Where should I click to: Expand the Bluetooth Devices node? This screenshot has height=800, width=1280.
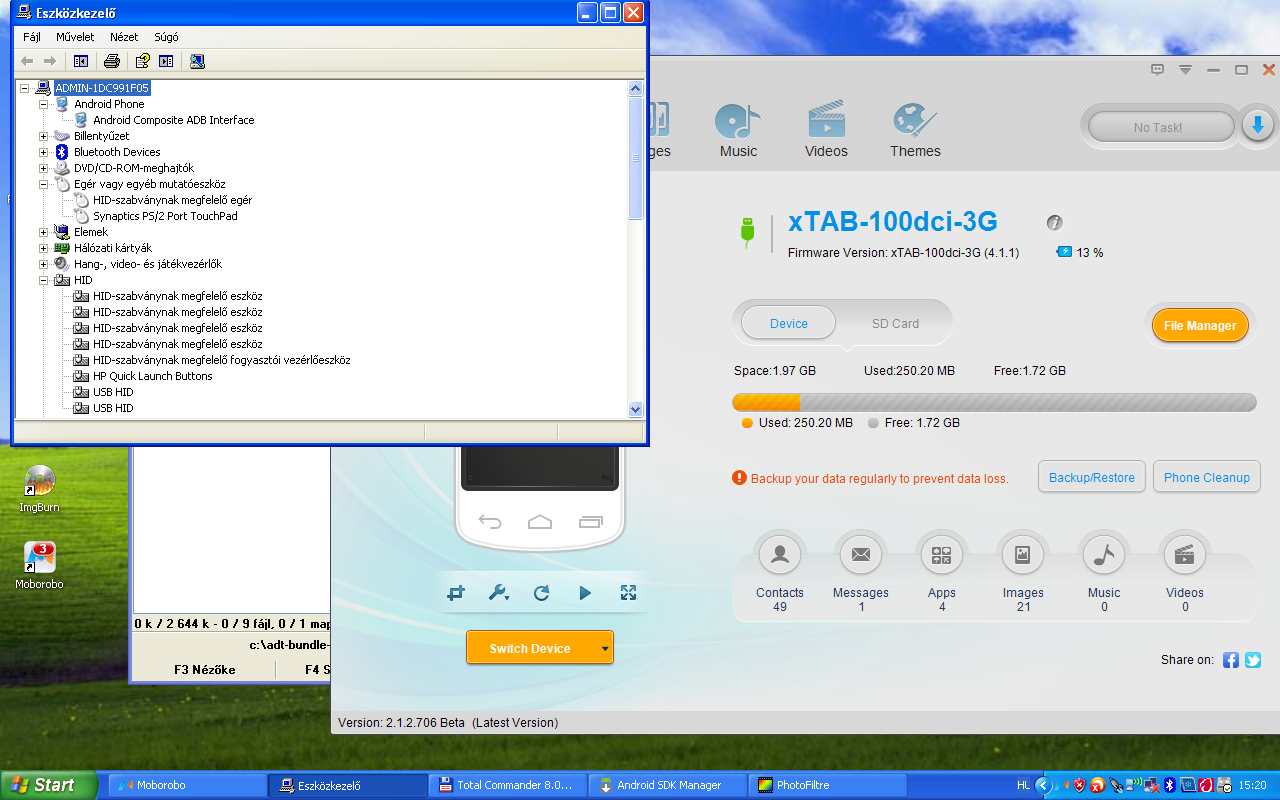[44, 152]
